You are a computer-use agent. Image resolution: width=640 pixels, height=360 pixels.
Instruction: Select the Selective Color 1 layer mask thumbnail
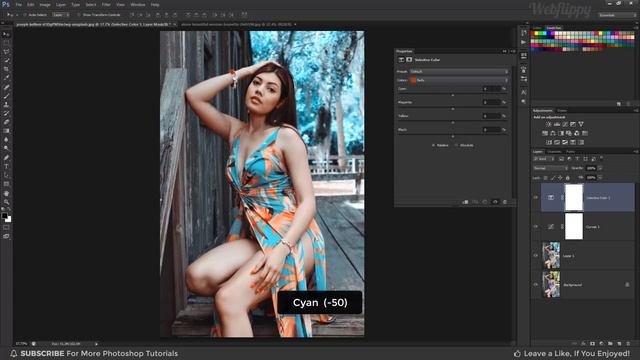pos(574,198)
